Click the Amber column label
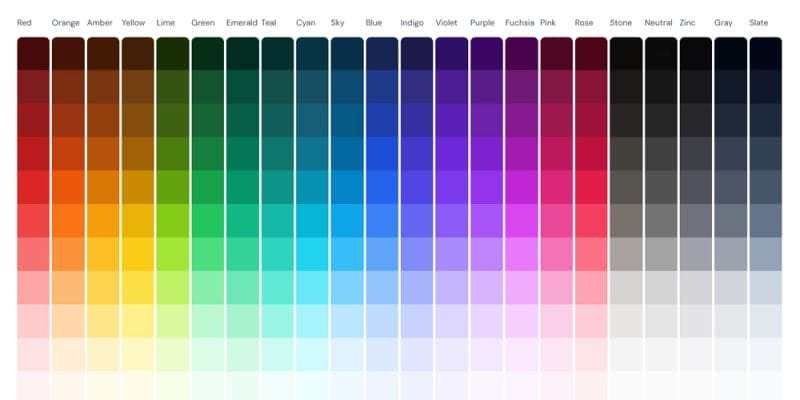This screenshot has height=400, width=800. click(x=99, y=22)
